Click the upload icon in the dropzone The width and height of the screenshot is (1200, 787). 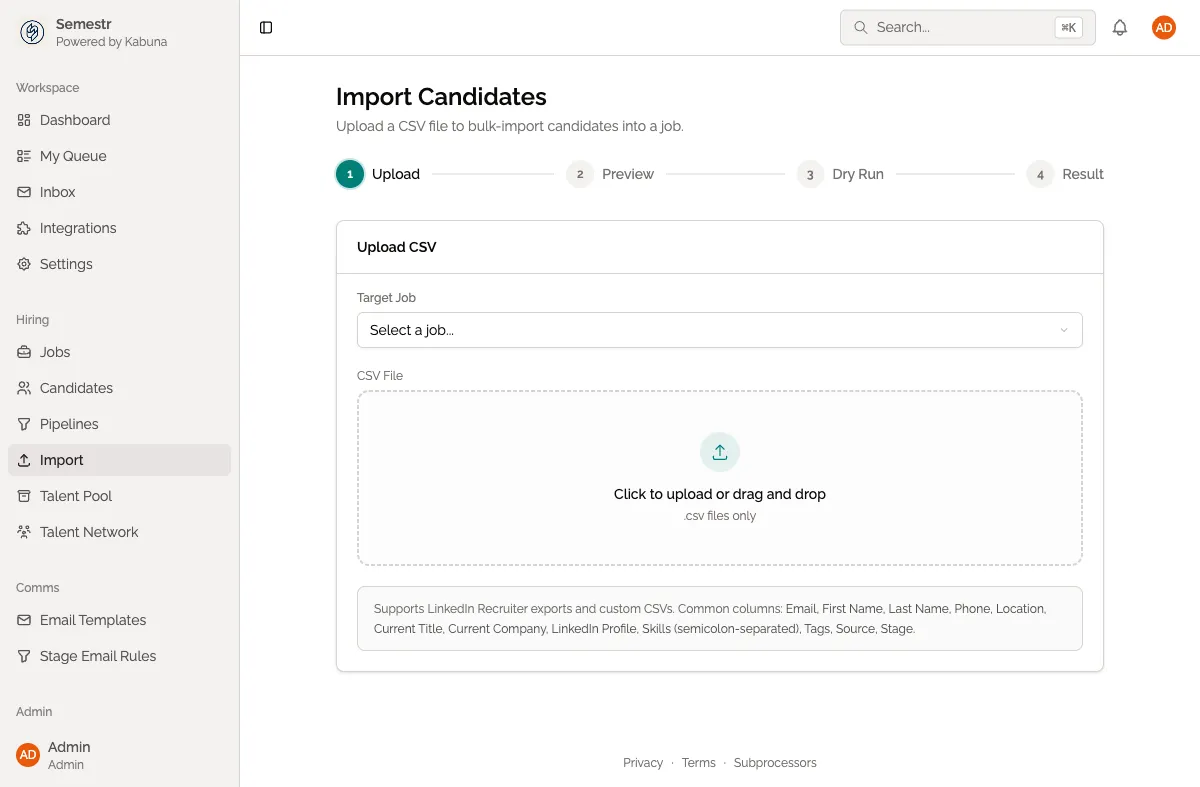719,452
